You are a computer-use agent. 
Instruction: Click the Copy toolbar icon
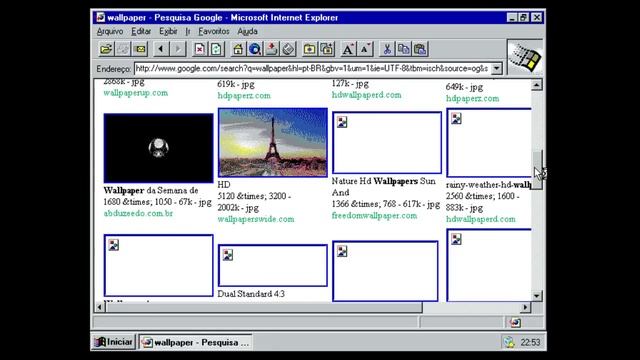click(x=403, y=49)
